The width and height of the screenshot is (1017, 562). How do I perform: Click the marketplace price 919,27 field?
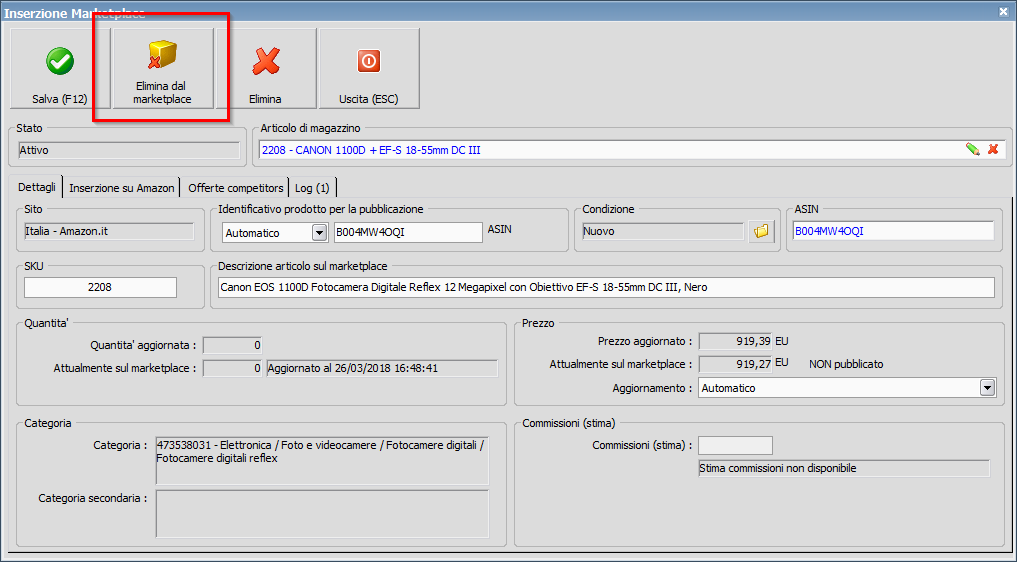click(x=736, y=364)
